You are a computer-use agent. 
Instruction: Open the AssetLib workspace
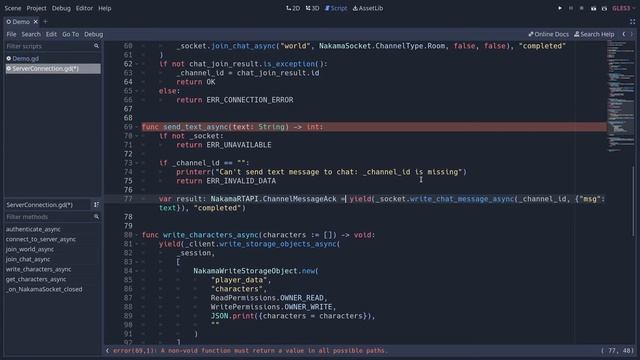click(x=368, y=8)
